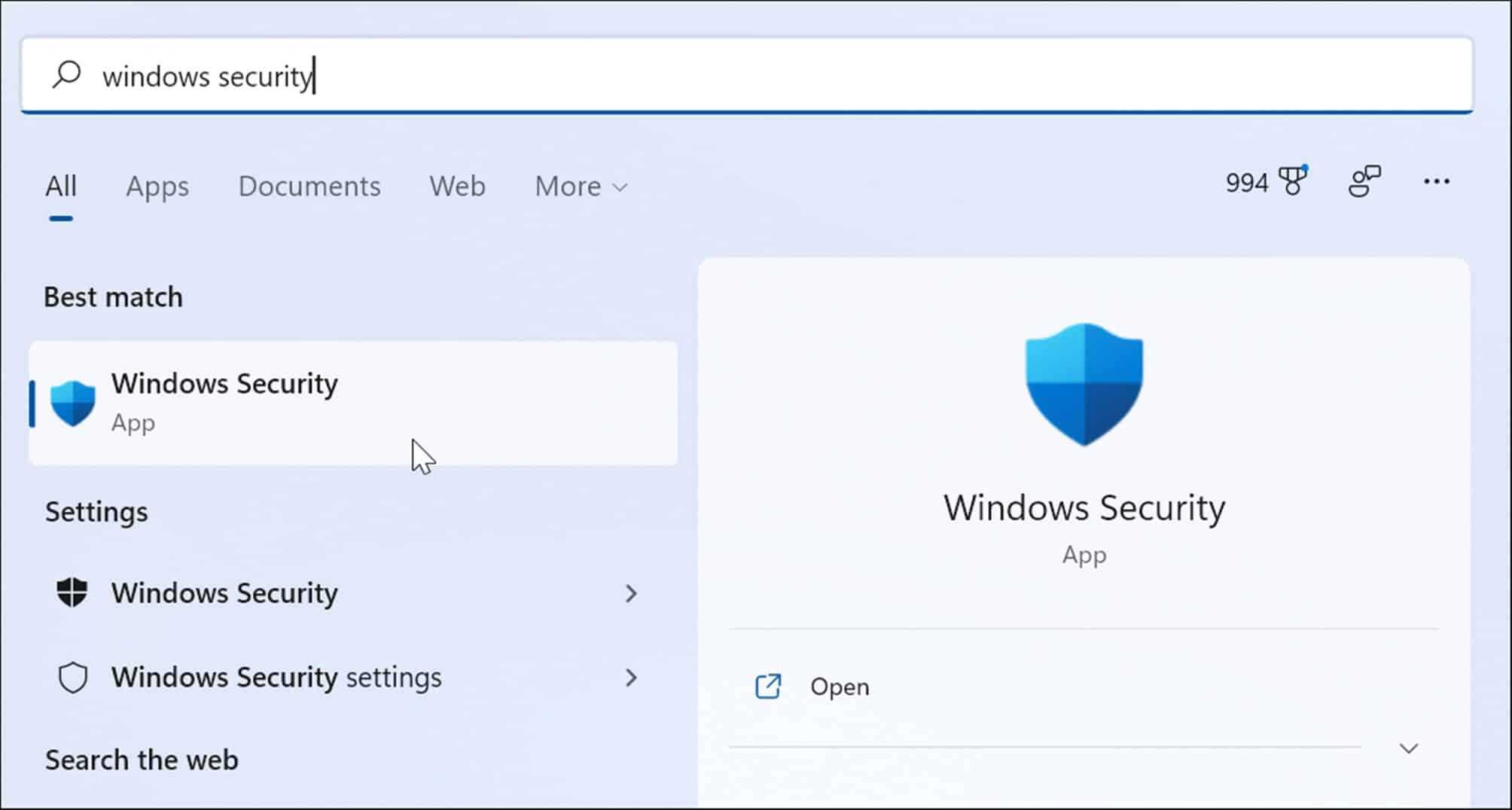The width and height of the screenshot is (1512, 810).
Task: Open the Windows Security app
Action: click(x=354, y=400)
